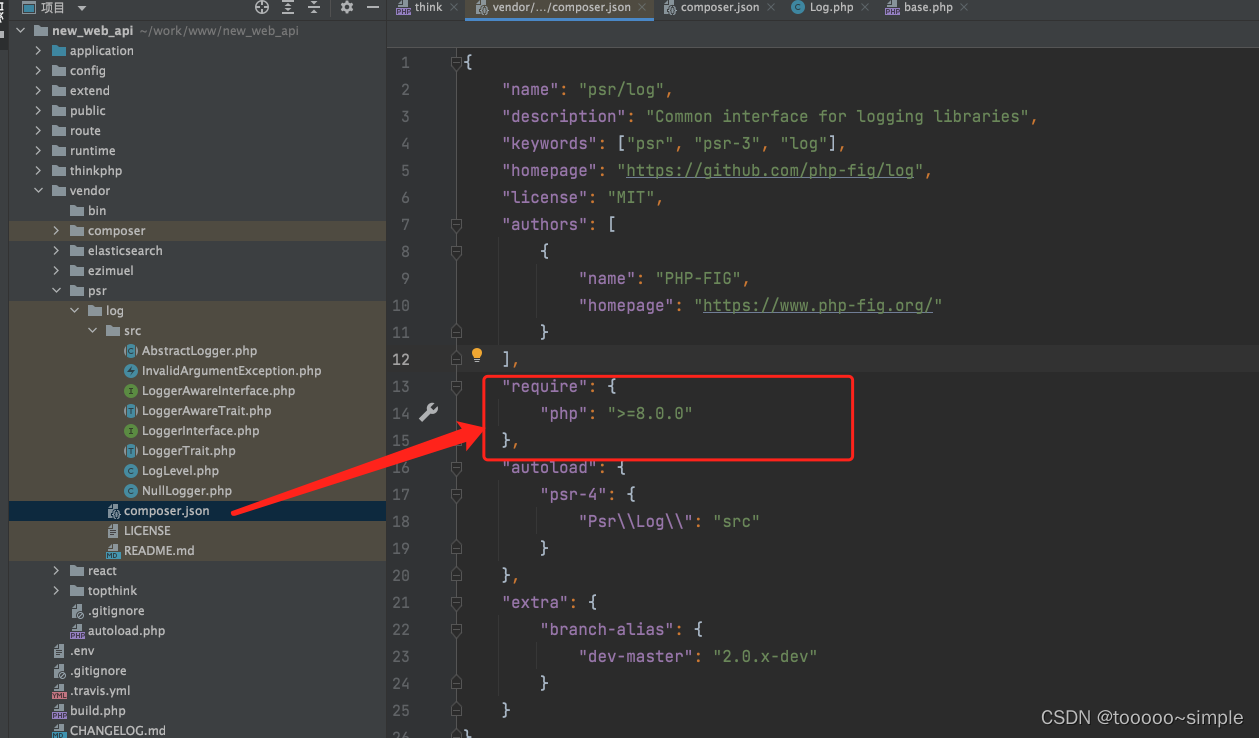Open the www.php-fig.org link
The height and width of the screenshot is (738, 1259).
818,305
